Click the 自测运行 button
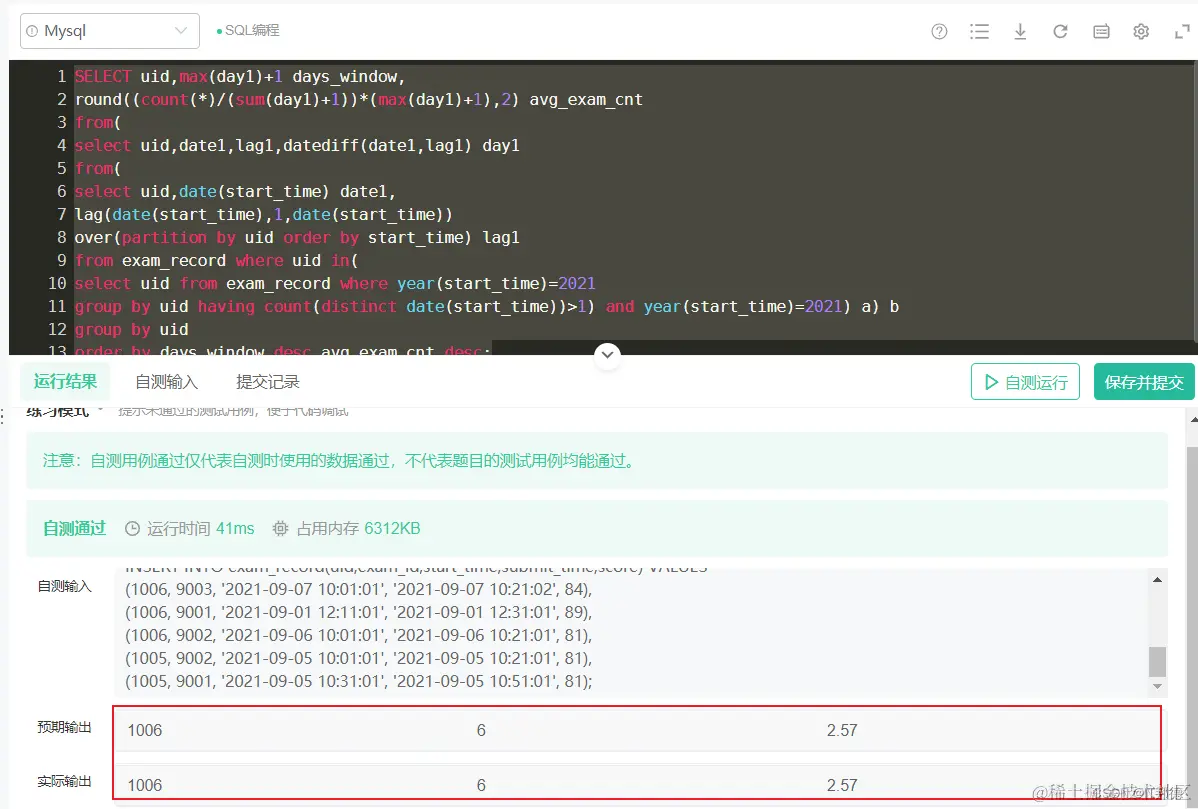The width and height of the screenshot is (1198, 809). (1025, 382)
